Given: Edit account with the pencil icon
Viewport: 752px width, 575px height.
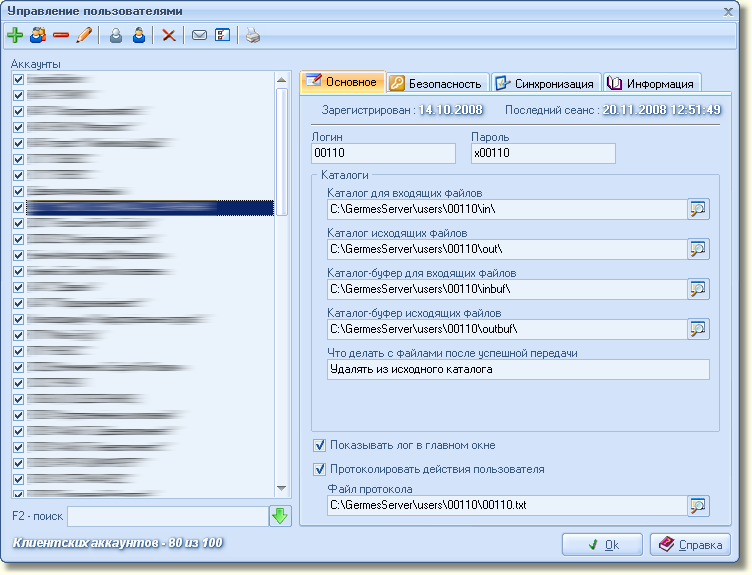Looking at the screenshot, I should tap(84, 35).
